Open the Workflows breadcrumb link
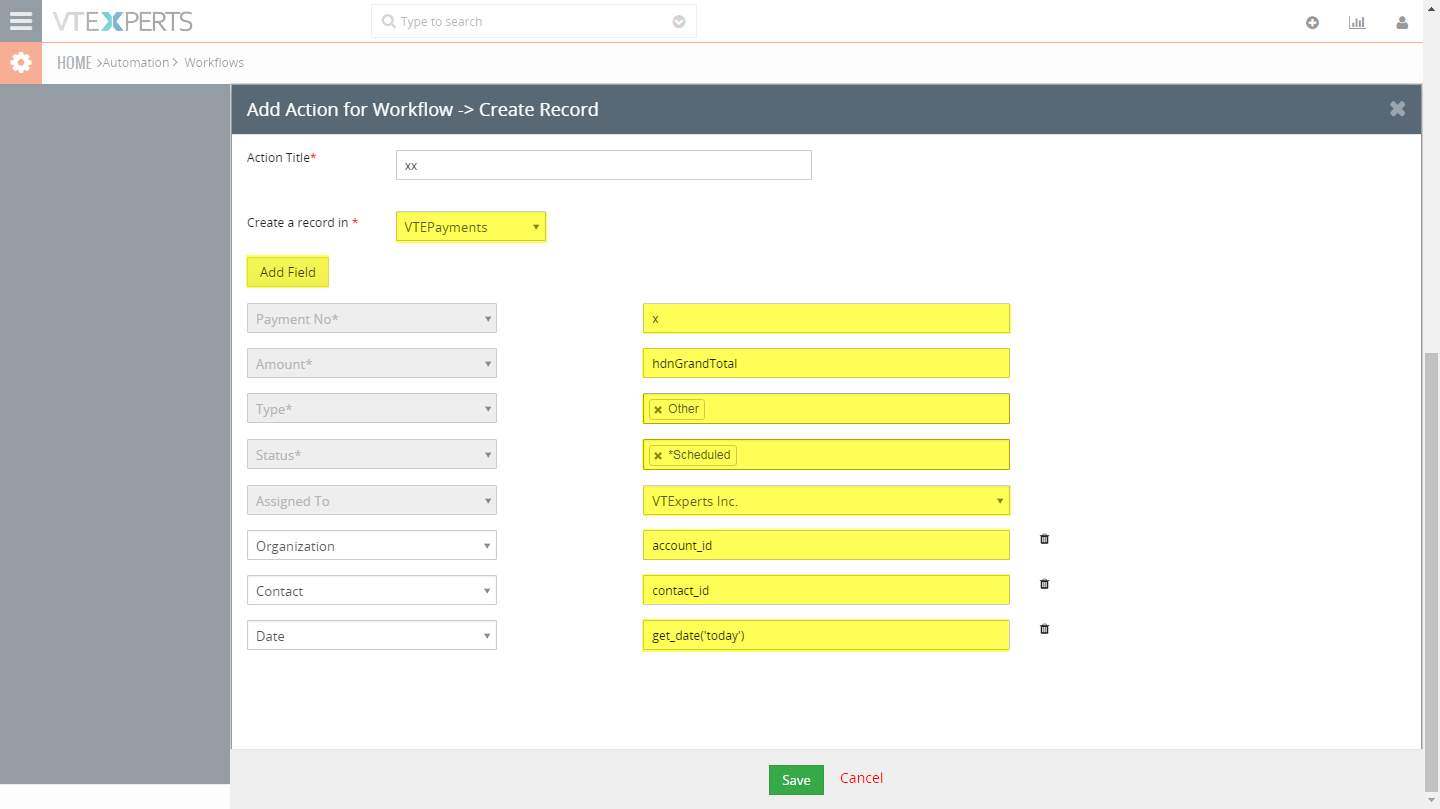The width and height of the screenshot is (1440, 809). (x=213, y=62)
